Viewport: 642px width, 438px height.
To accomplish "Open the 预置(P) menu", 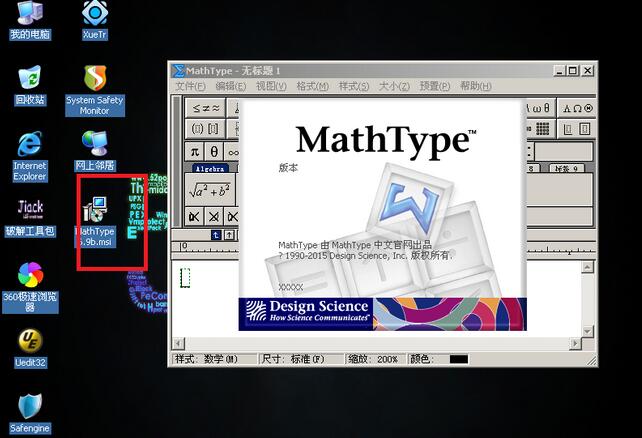I will point(435,86).
